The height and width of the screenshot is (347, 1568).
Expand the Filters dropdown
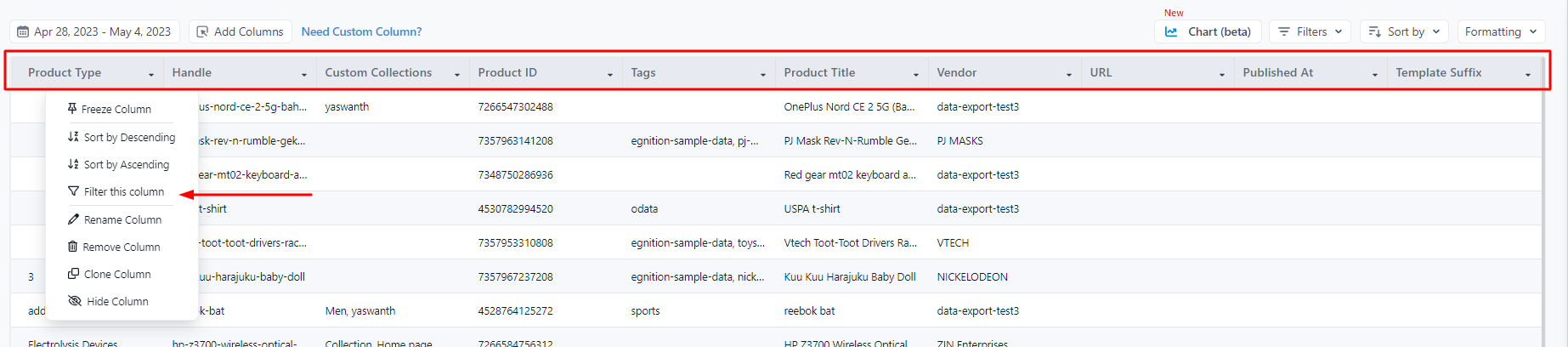pyautogui.click(x=1310, y=31)
